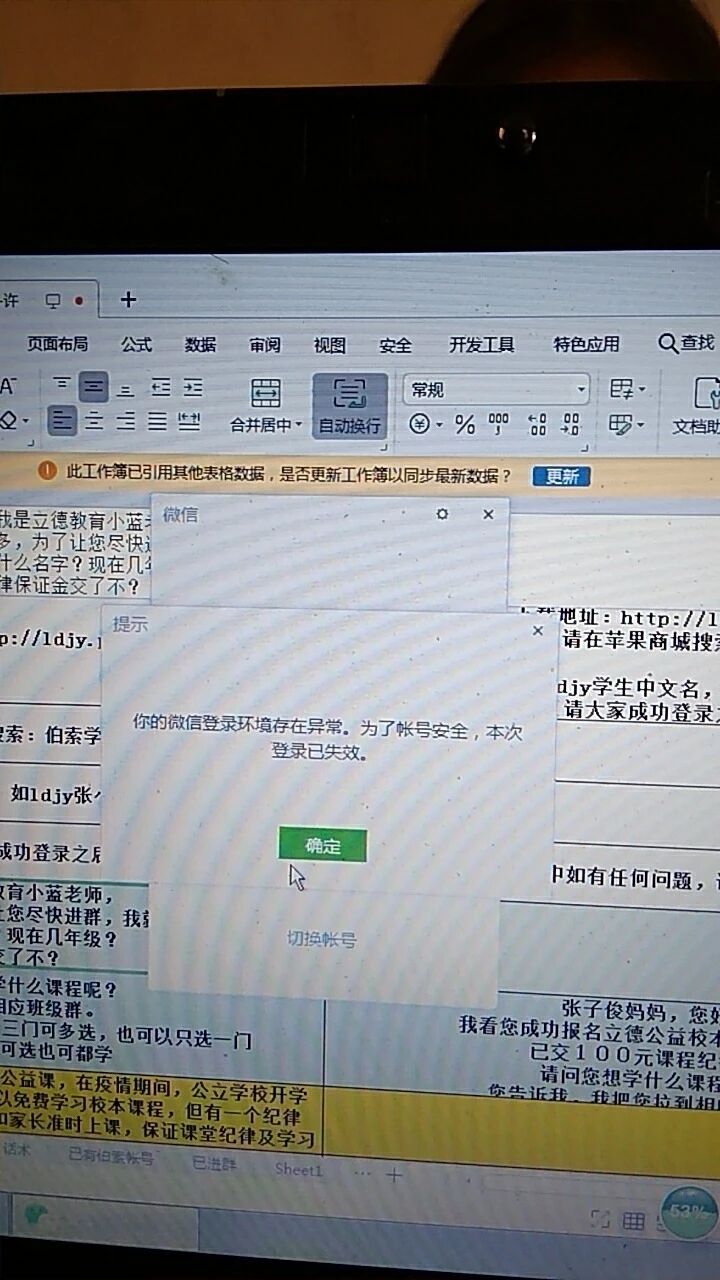720x1280 pixels.
Task: Expand the 合并居中 dropdown arrow
Action: 298,425
